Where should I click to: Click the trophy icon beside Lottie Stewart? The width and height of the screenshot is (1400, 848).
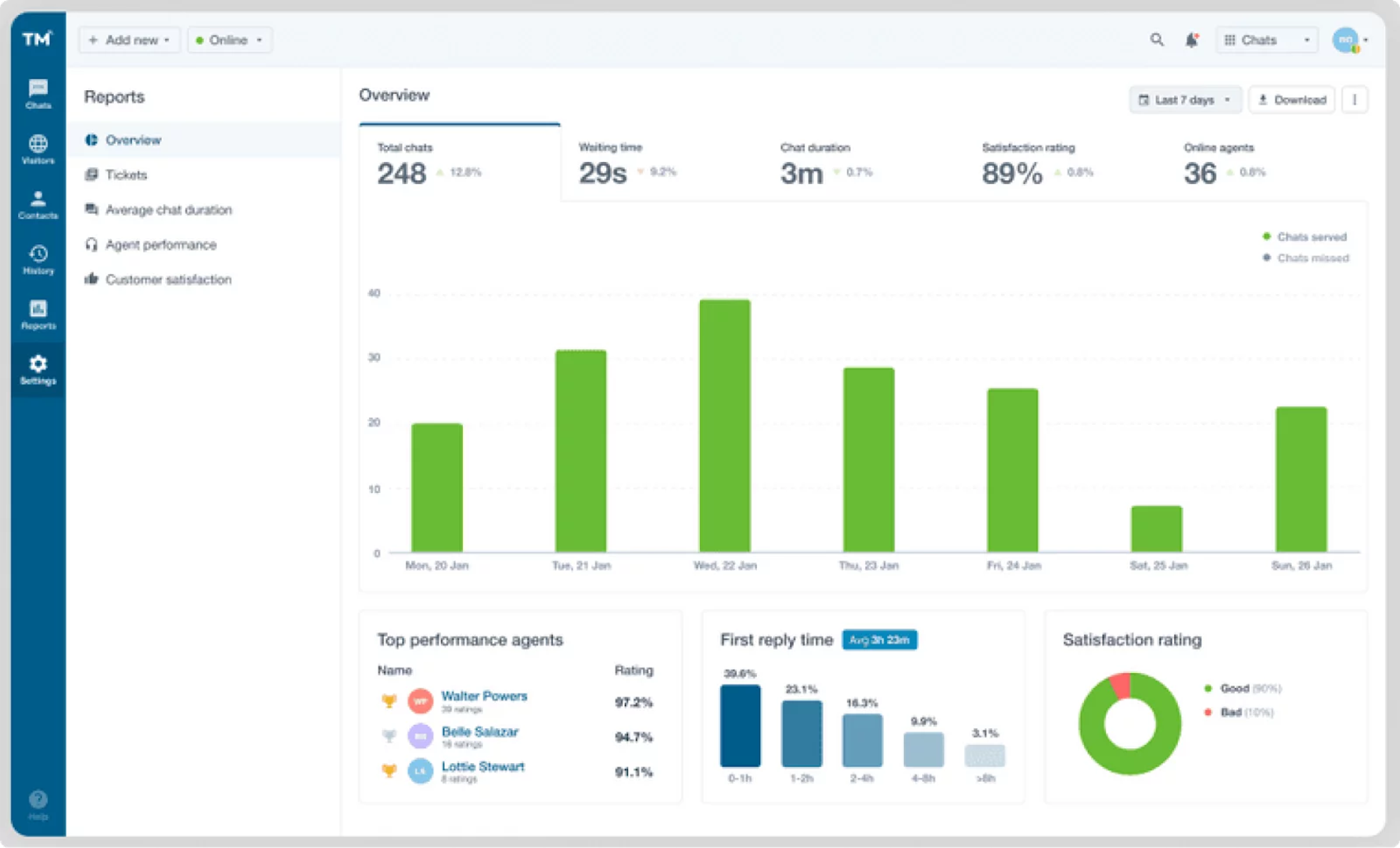(x=389, y=771)
